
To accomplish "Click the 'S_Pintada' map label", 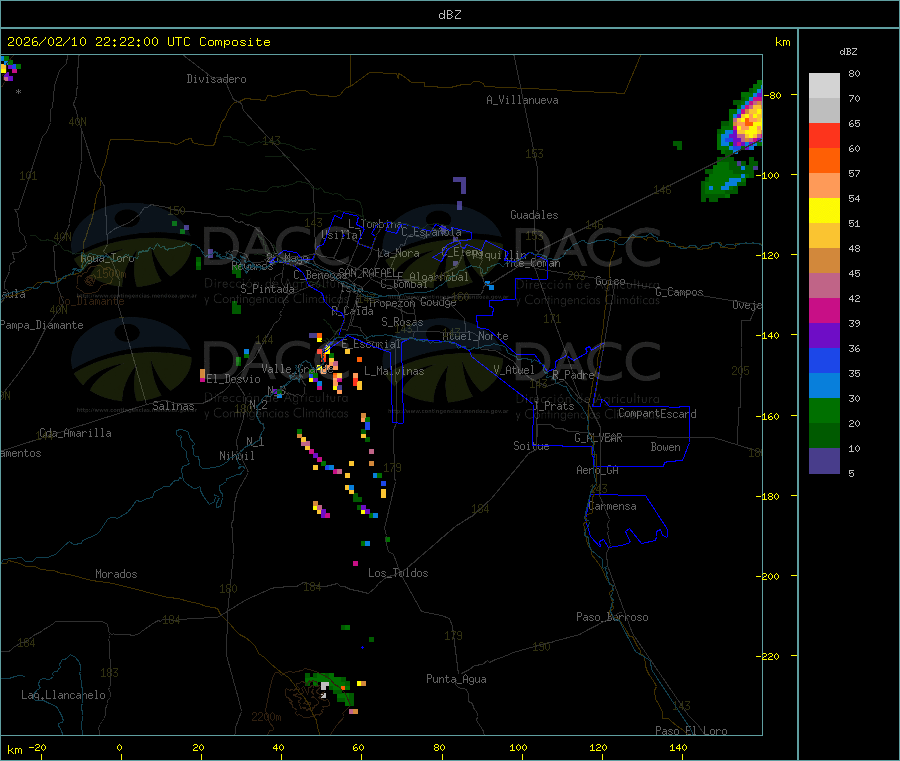I will (x=267, y=289).
